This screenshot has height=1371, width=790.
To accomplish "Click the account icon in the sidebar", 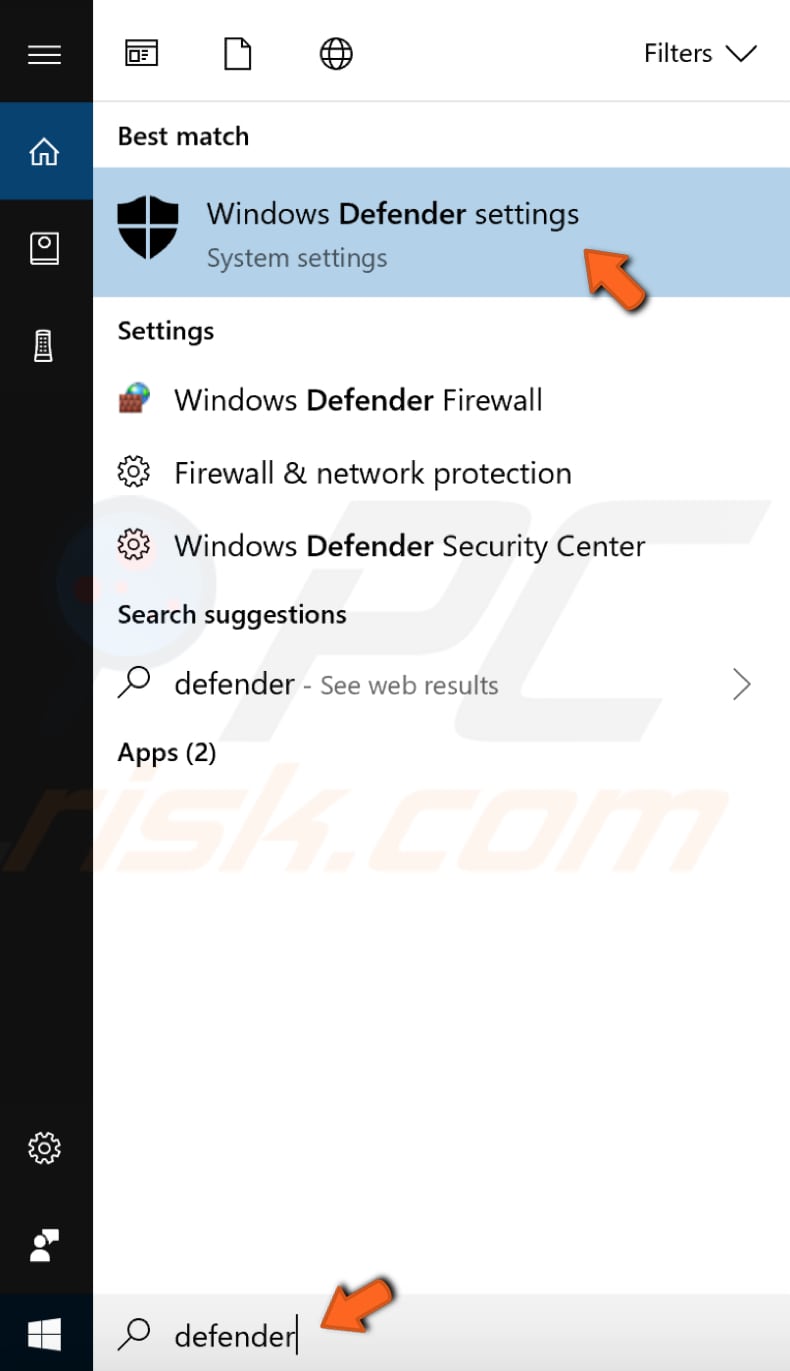I will pos(45,248).
